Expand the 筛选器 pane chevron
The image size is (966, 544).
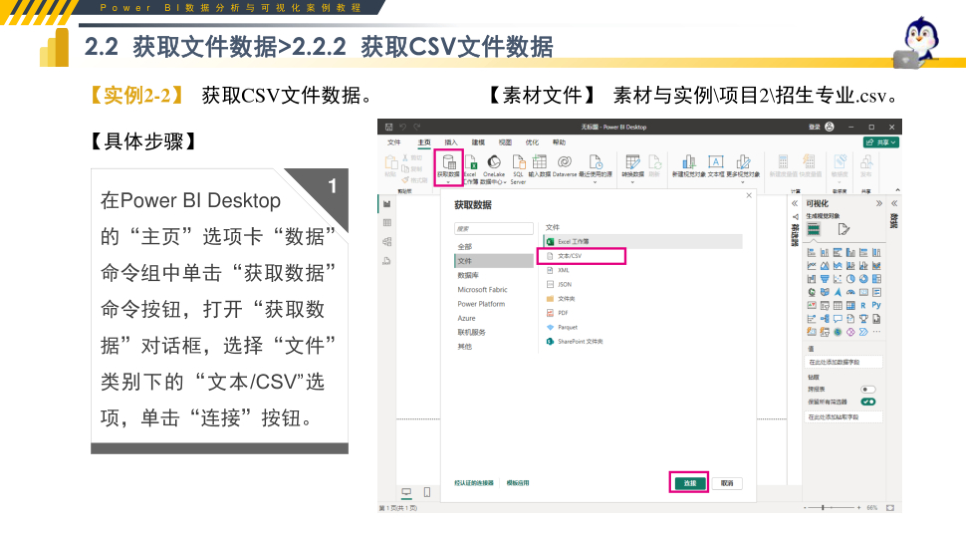(794, 203)
